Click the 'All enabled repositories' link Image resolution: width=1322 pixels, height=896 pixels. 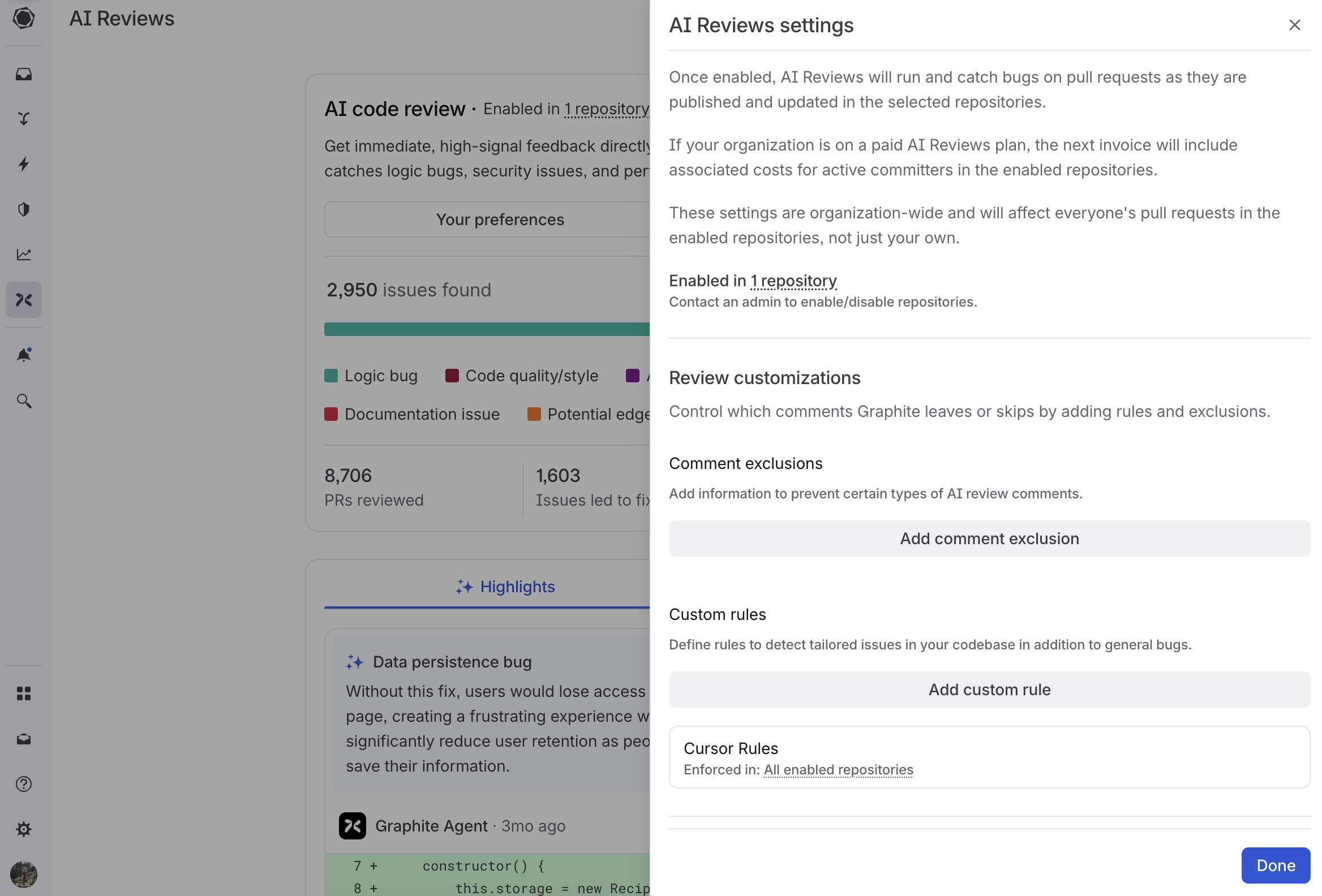[x=838, y=770]
